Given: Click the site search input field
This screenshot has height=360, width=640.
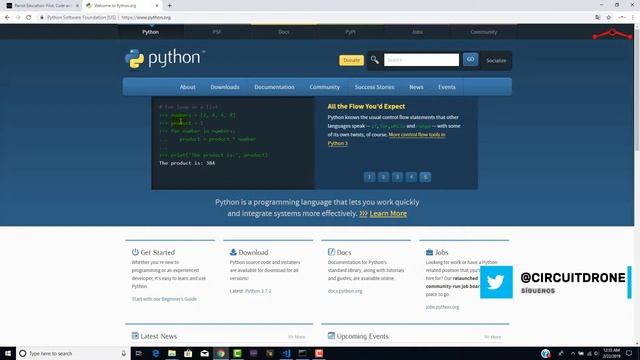Looking at the screenshot, I should (x=421, y=60).
